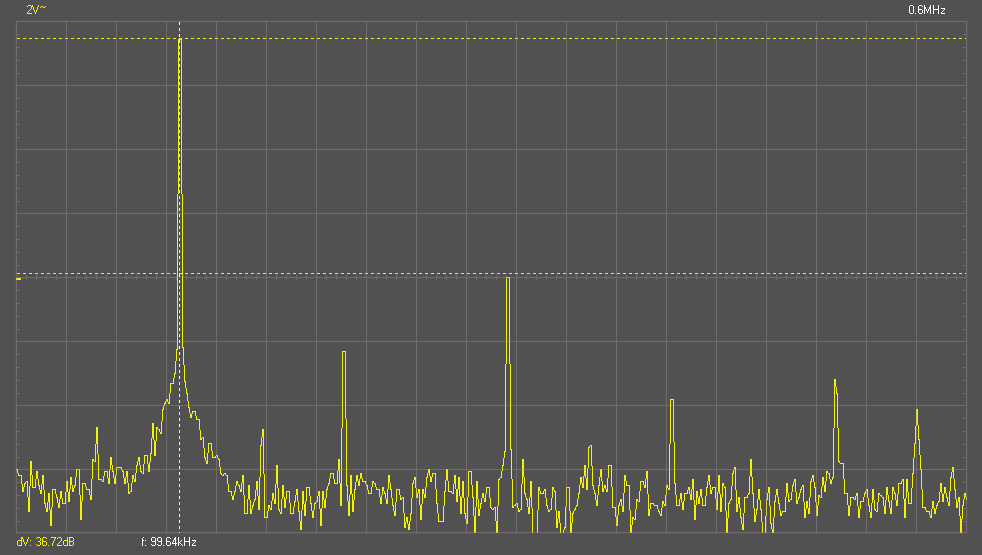The width and height of the screenshot is (982, 555).
Task: Click the yellow level marker on left edge
Action: click(18, 279)
